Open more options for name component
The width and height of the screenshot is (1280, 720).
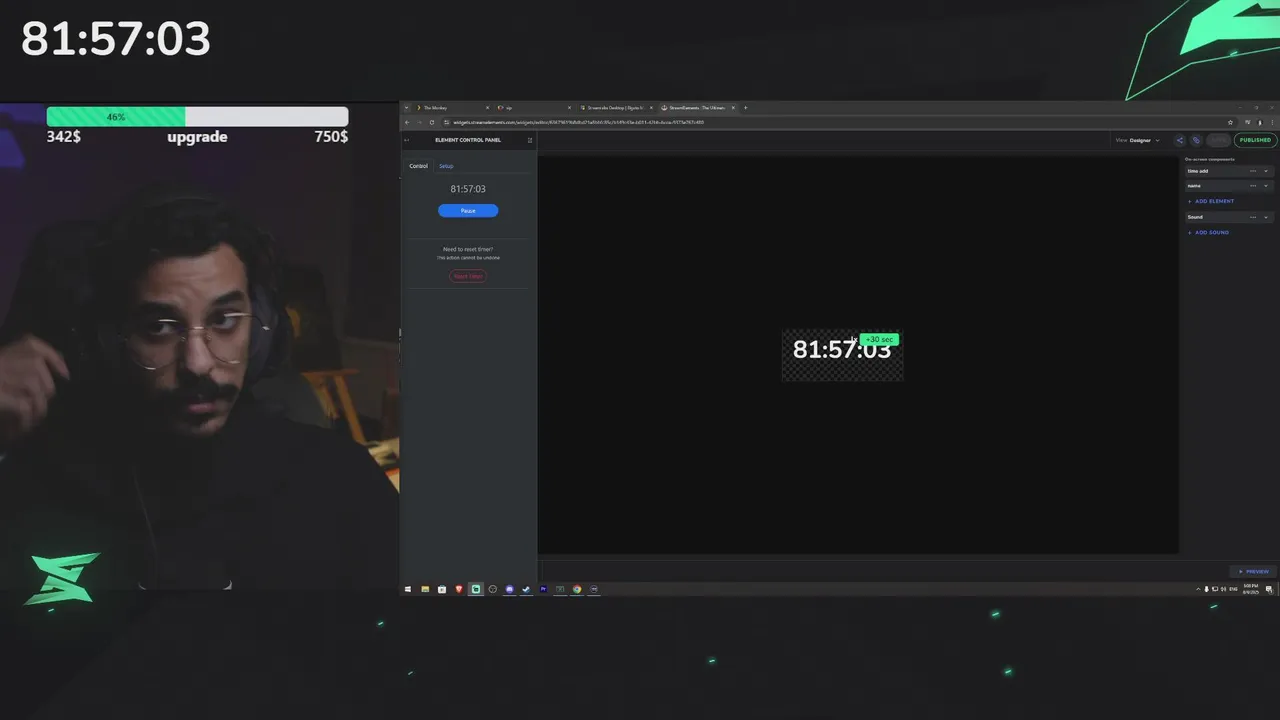[x=1252, y=186]
